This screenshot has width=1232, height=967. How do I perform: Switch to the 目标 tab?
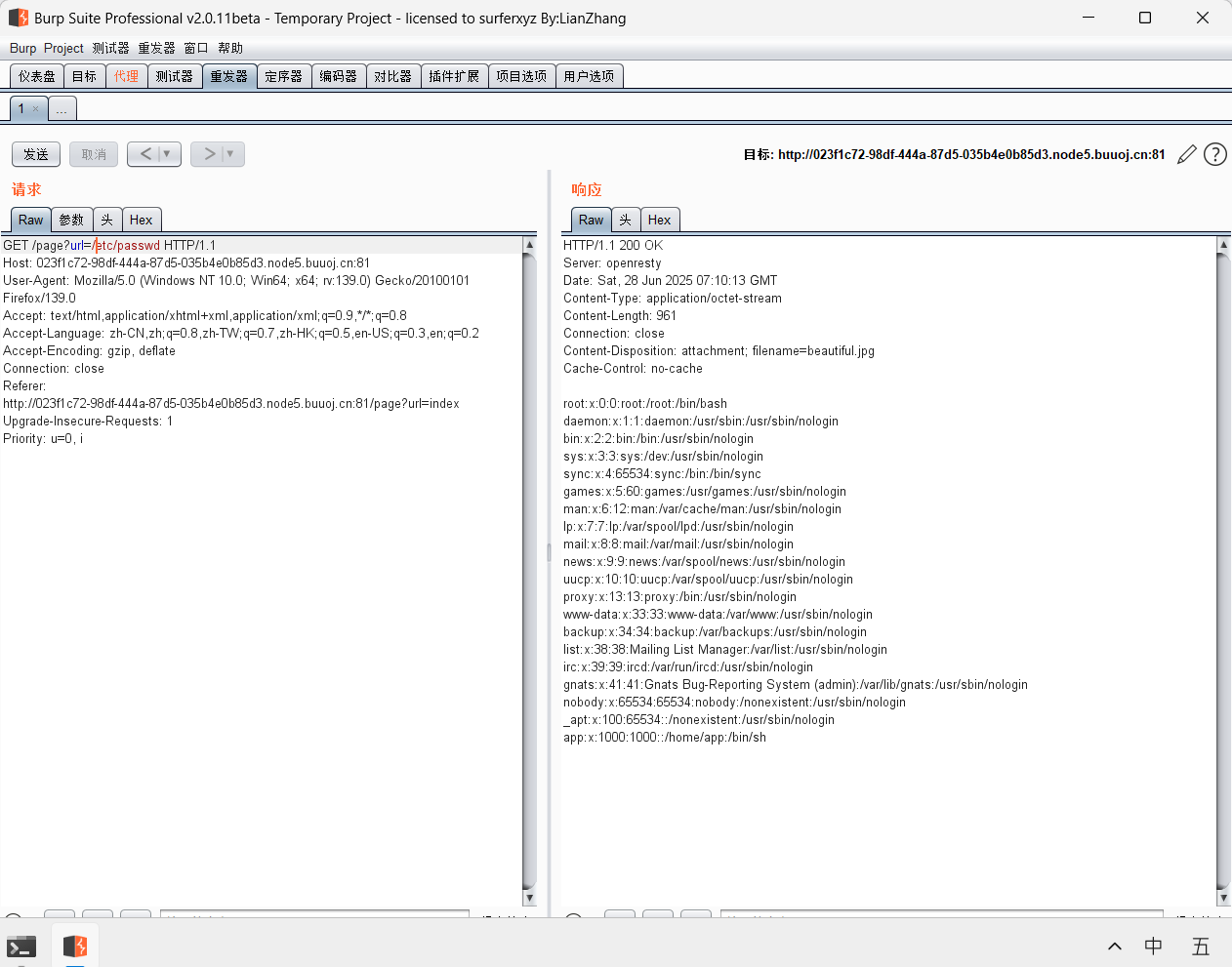point(84,76)
